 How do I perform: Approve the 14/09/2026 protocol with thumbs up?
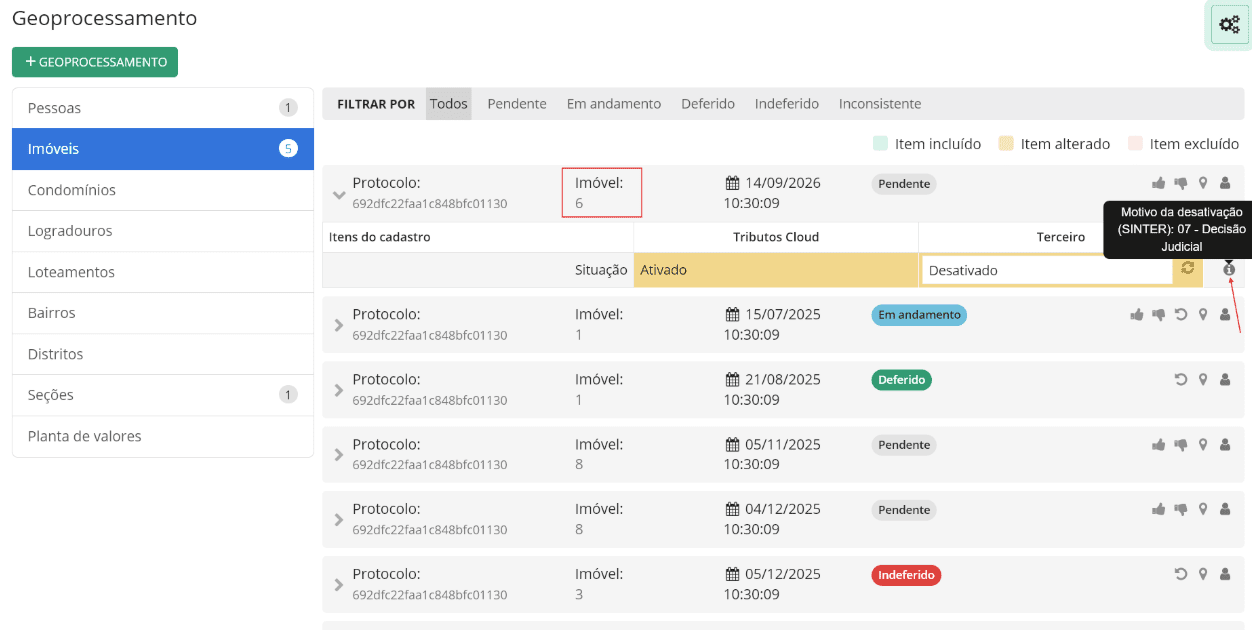coord(1159,183)
